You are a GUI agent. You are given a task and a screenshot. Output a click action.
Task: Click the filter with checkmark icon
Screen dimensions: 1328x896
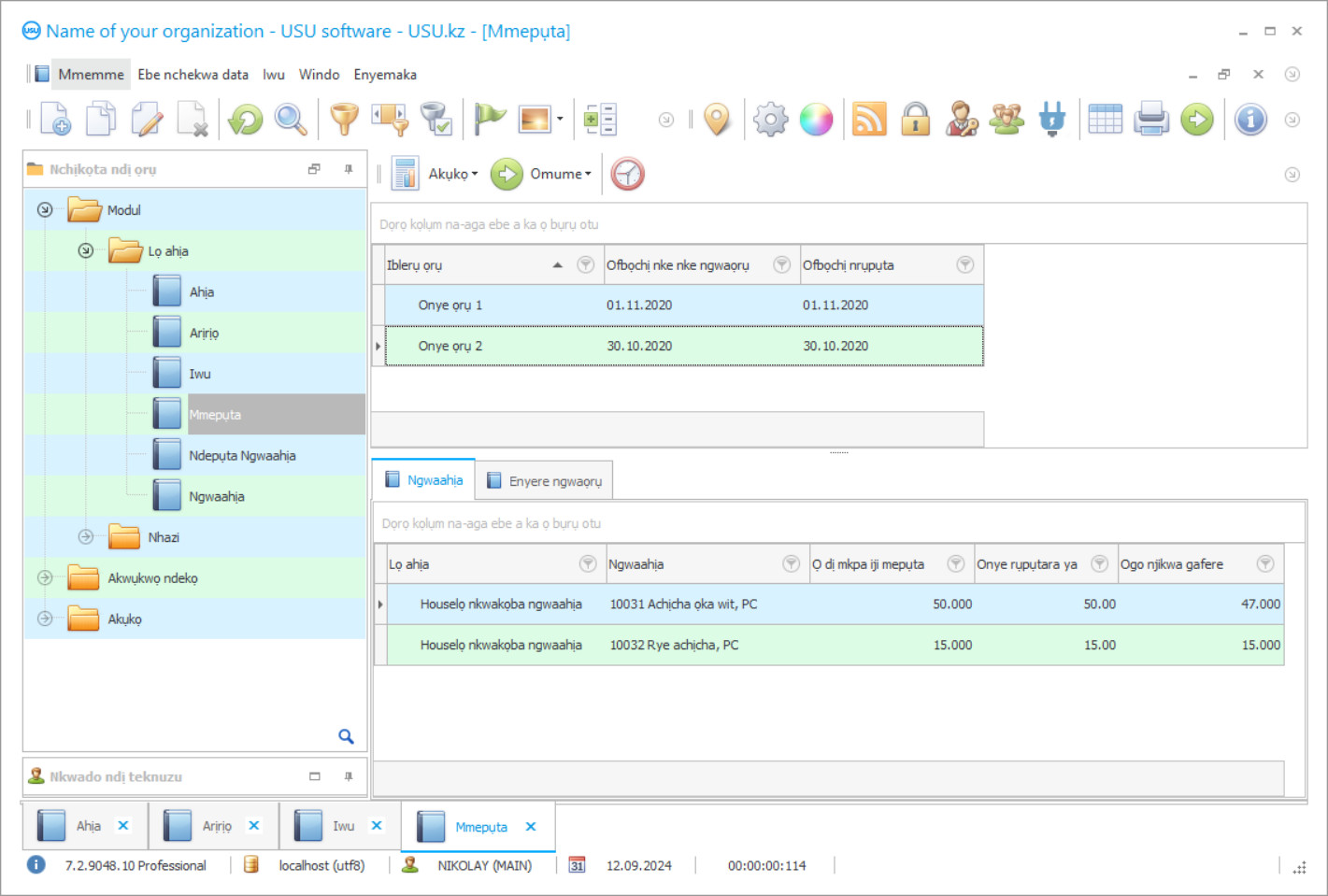pyautogui.click(x=436, y=119)
